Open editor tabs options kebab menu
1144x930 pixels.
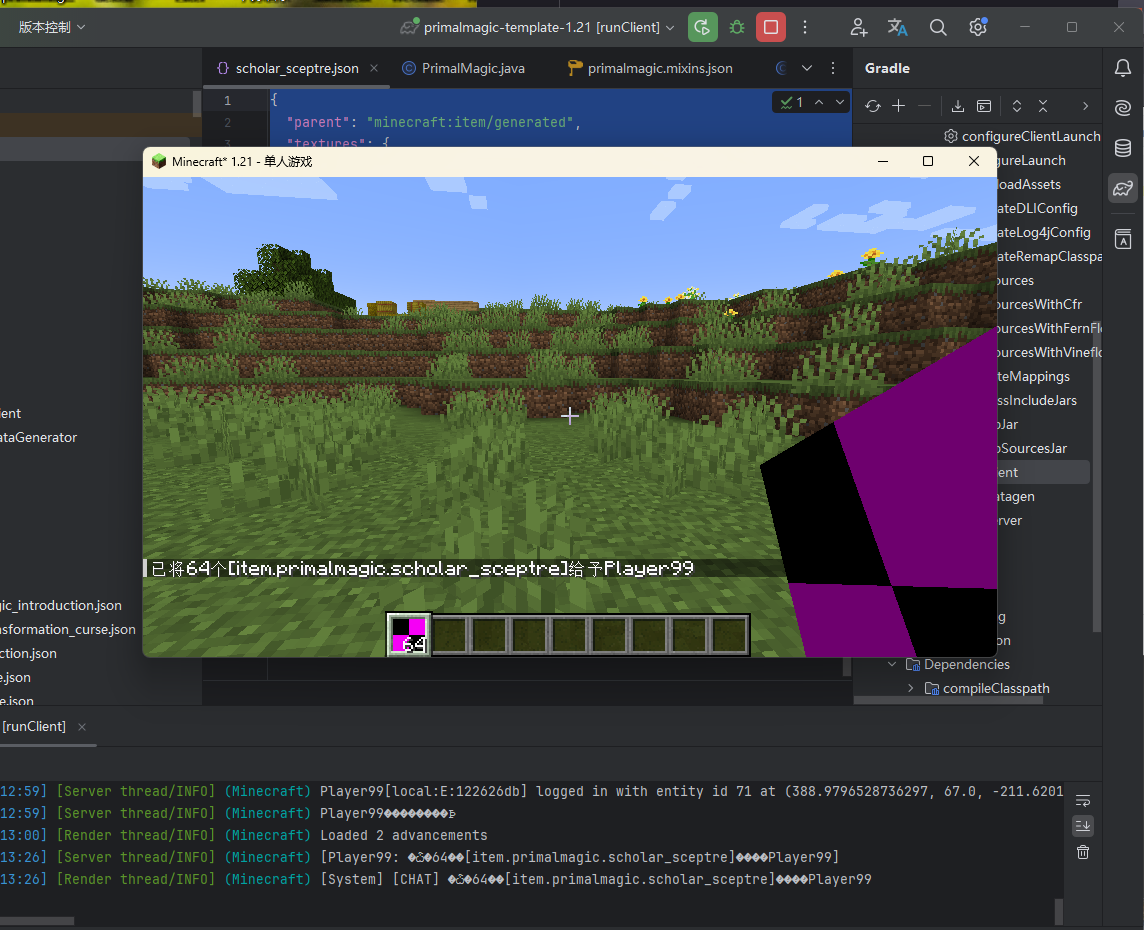833,69
